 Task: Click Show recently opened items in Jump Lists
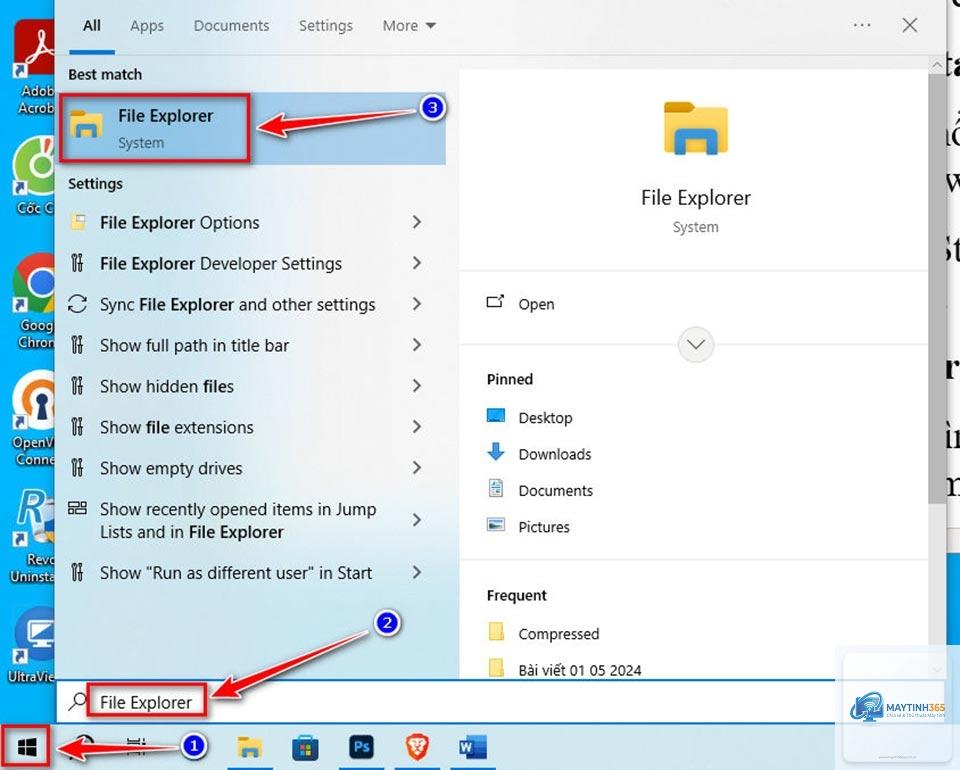click(x=238, y=520)
